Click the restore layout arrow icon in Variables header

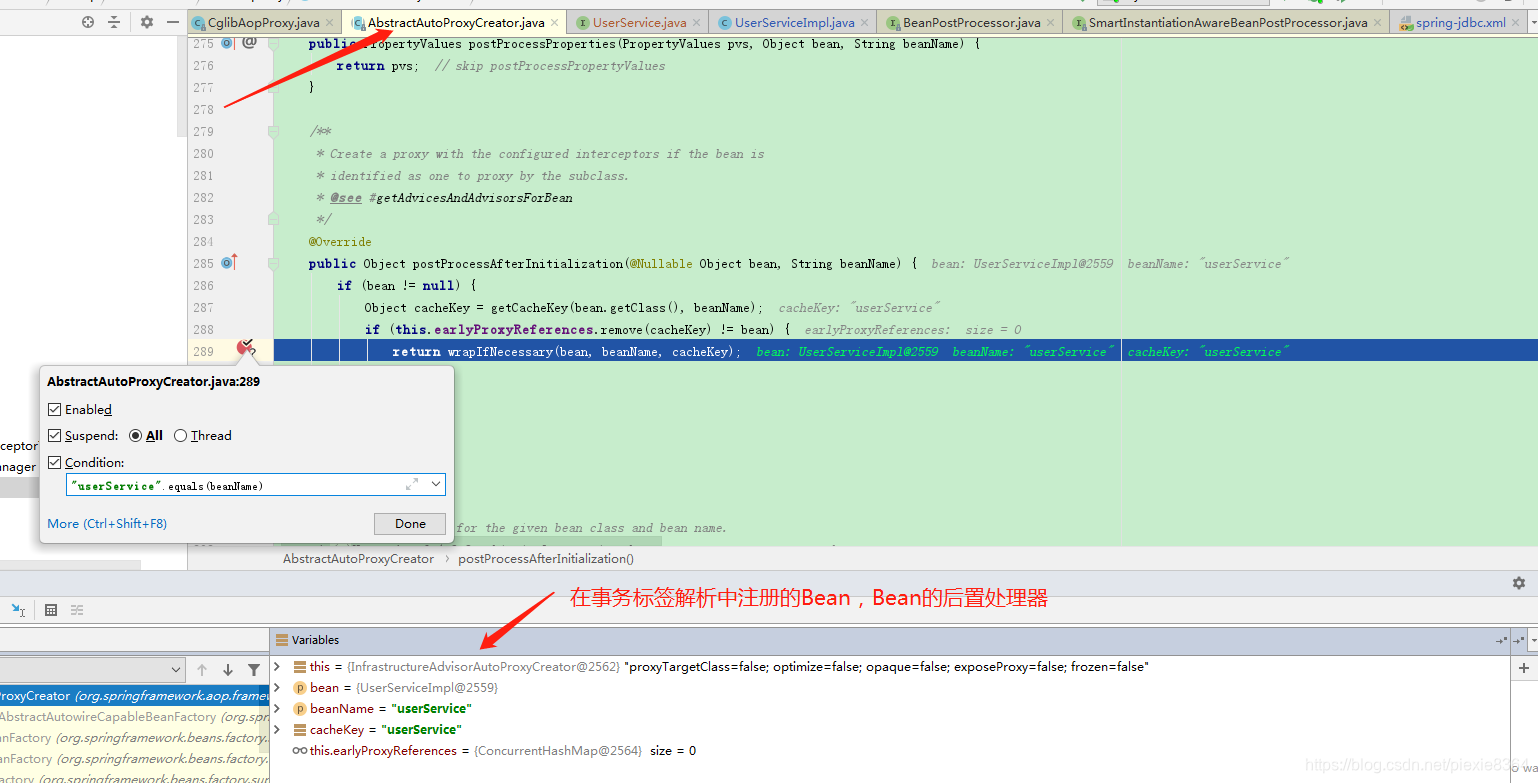click(x=1501, y=640)
